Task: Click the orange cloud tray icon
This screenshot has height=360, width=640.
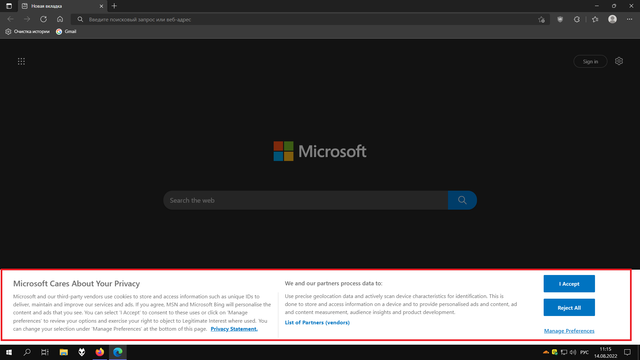Action: coord(546,352)
